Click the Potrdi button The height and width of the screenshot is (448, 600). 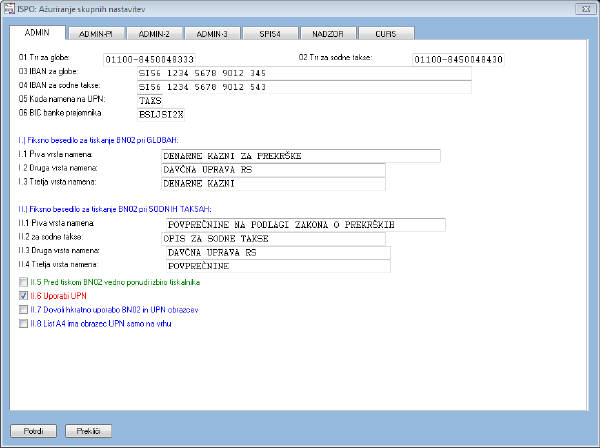(x=33, y=430)
